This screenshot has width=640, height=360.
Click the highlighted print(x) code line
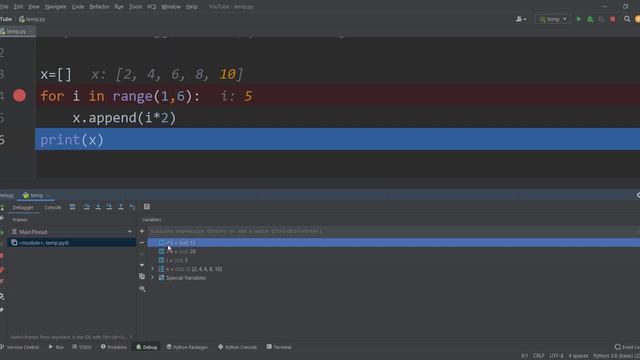338,140
